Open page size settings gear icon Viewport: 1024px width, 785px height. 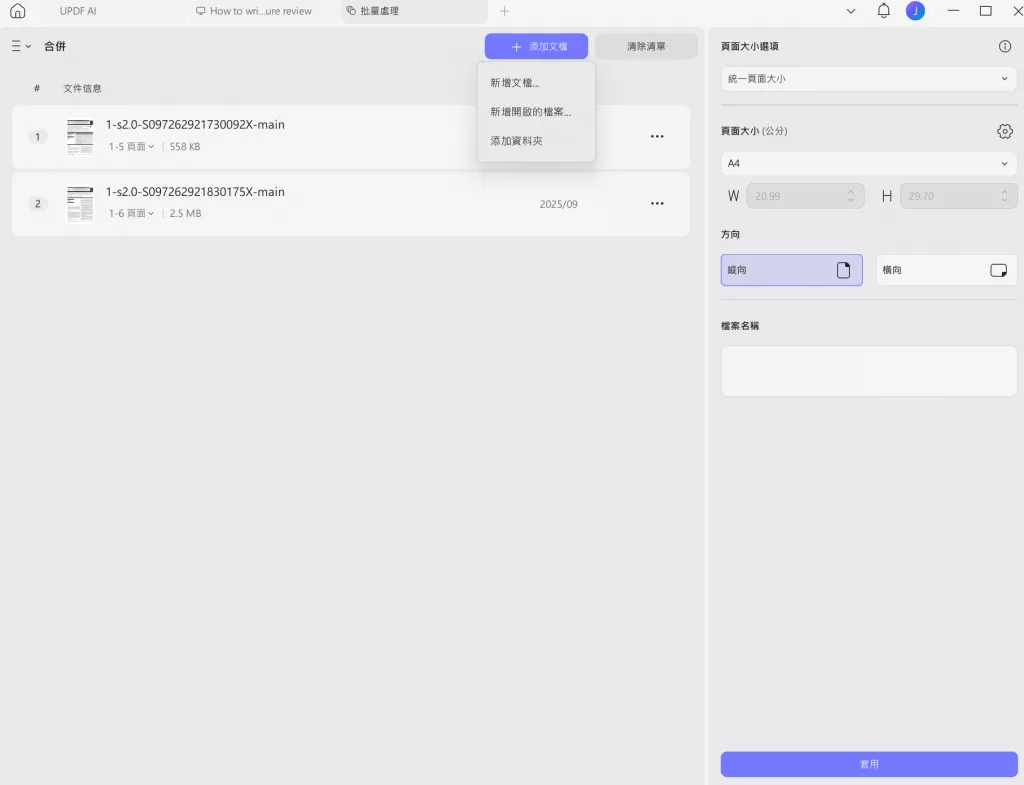click(1004, 131)
